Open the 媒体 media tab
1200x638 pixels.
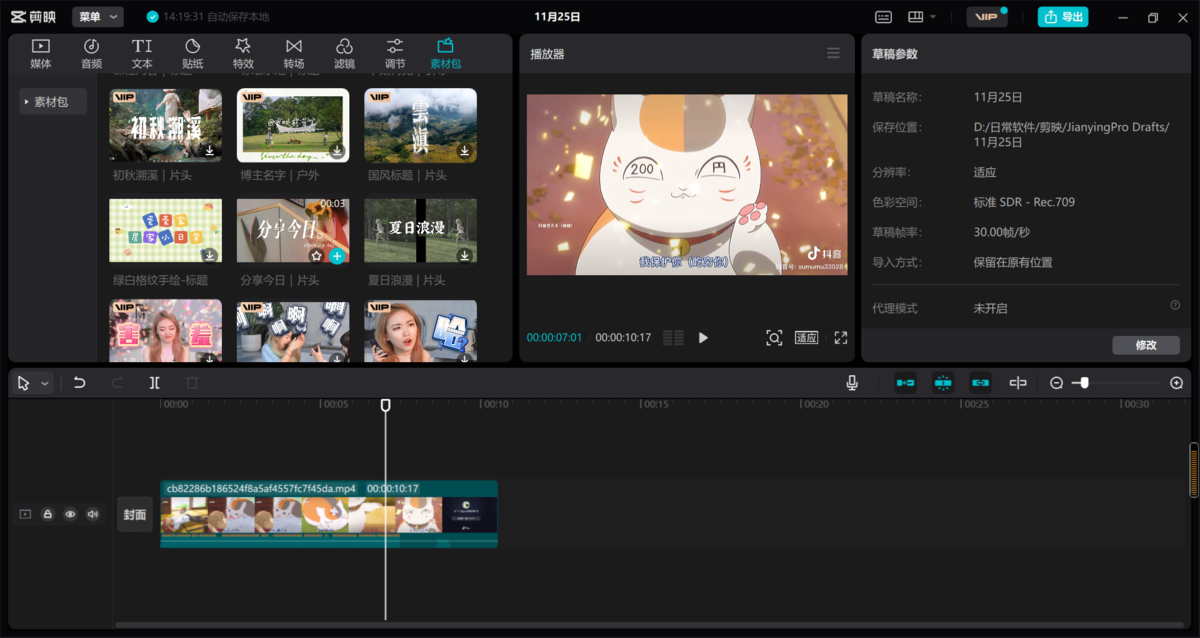click(41, 53)
